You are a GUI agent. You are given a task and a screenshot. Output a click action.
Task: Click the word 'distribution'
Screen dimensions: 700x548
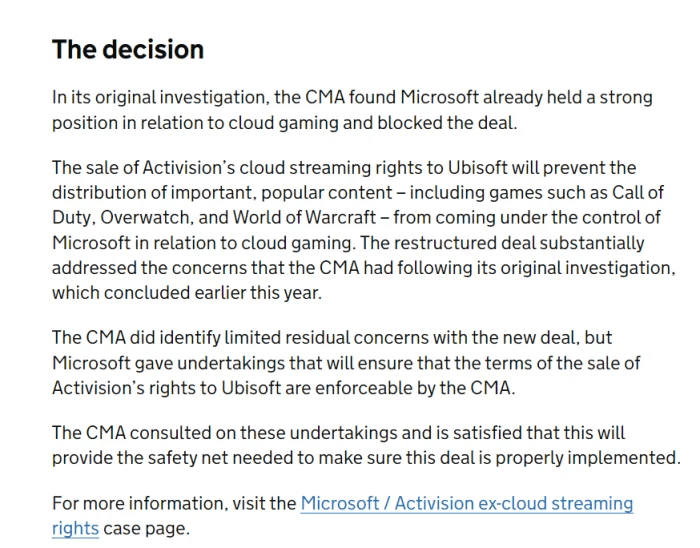[98, 192]
